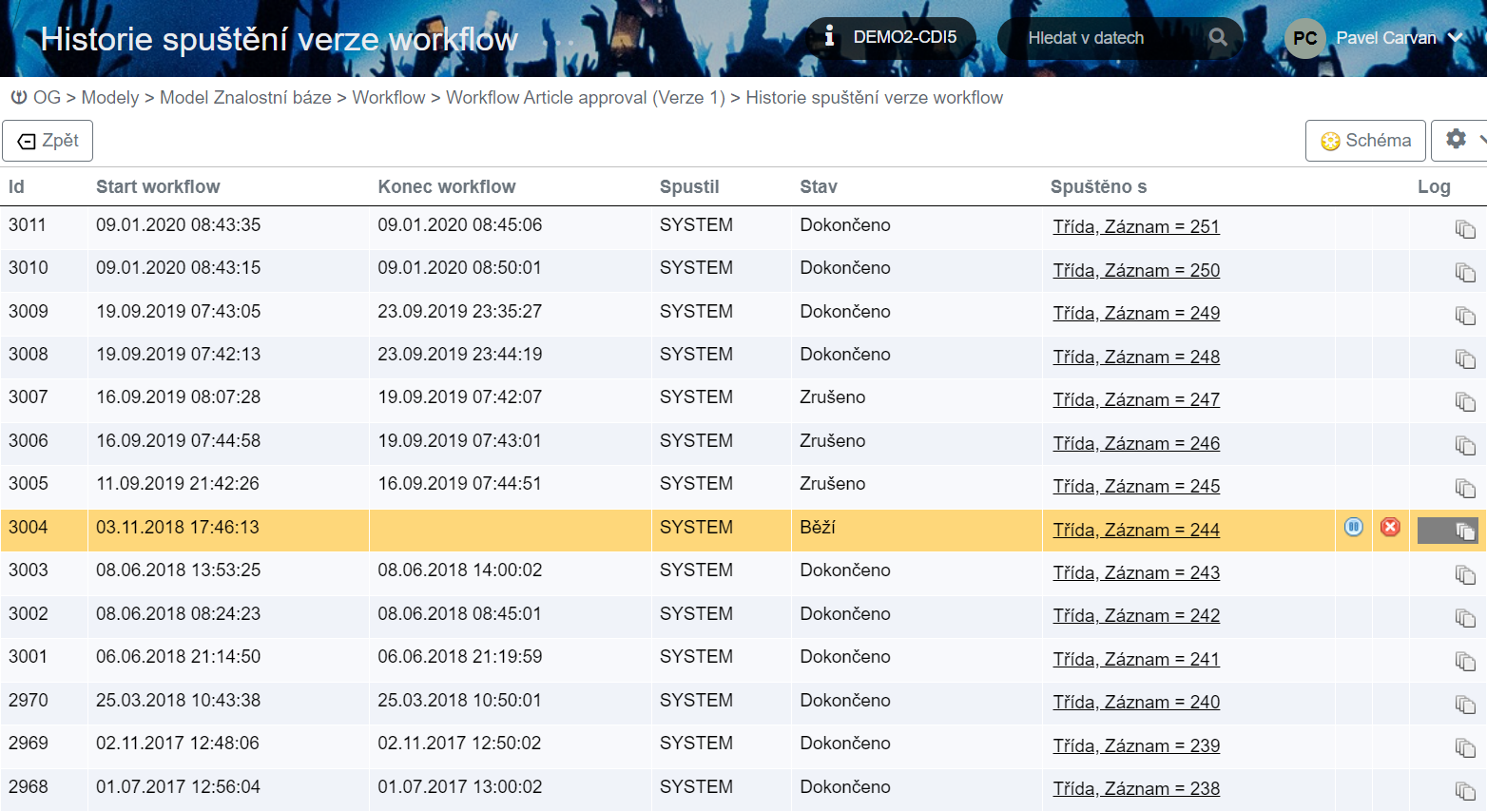Select Dokončeno status in row 3001
Screen dimensions: 1487x812
tap(845, 656)
